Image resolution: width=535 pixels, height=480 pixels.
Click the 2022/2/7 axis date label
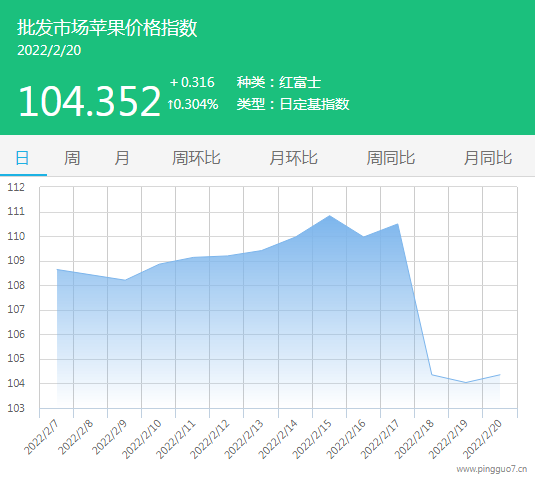41,438
